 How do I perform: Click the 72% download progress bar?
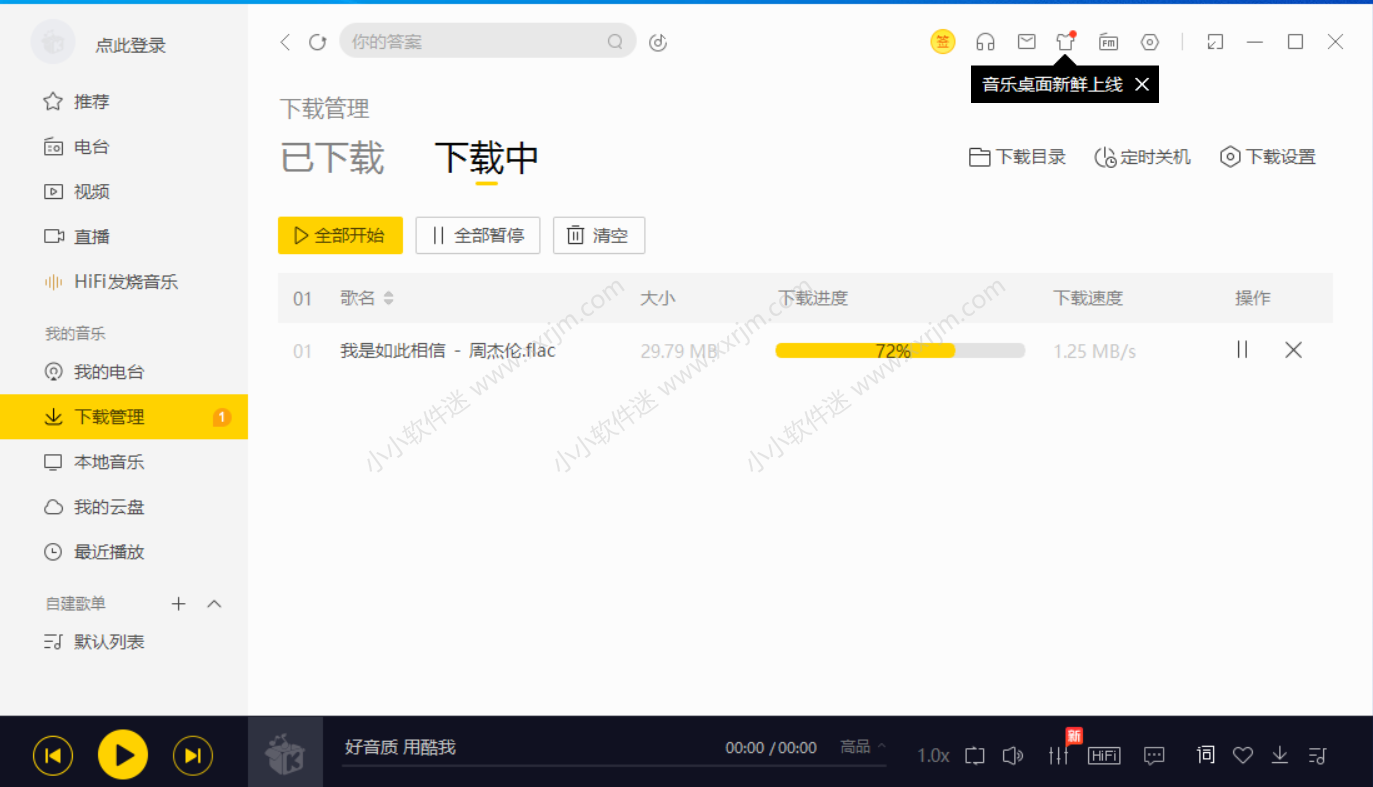tap(900, 351)
